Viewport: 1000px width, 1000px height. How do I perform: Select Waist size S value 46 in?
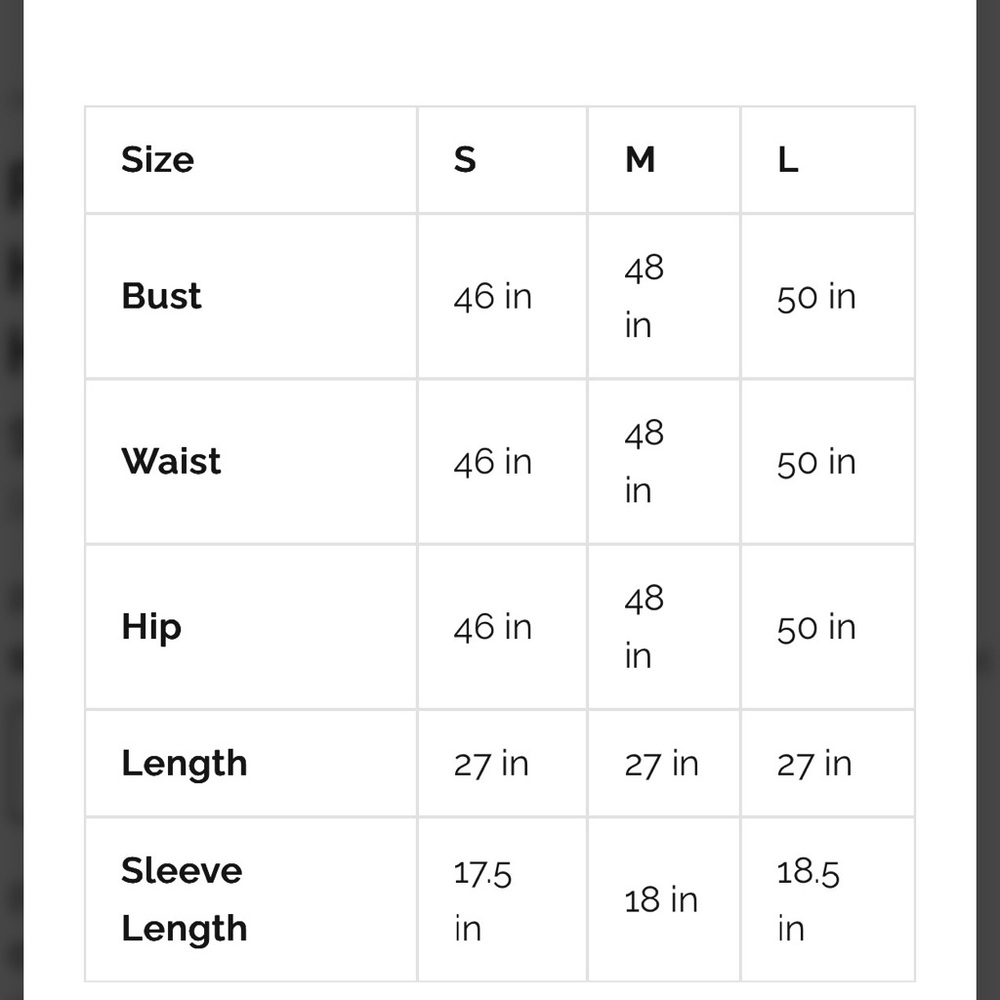[x=492, y=462]
